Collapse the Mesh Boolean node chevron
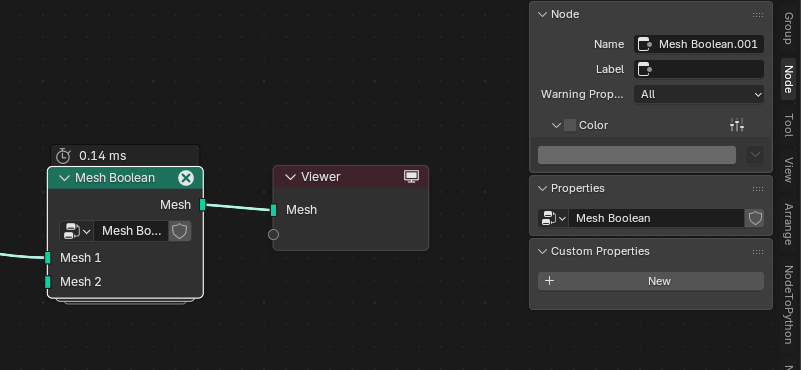The width and height of the screenshot is (801, 370). [64, 178]
